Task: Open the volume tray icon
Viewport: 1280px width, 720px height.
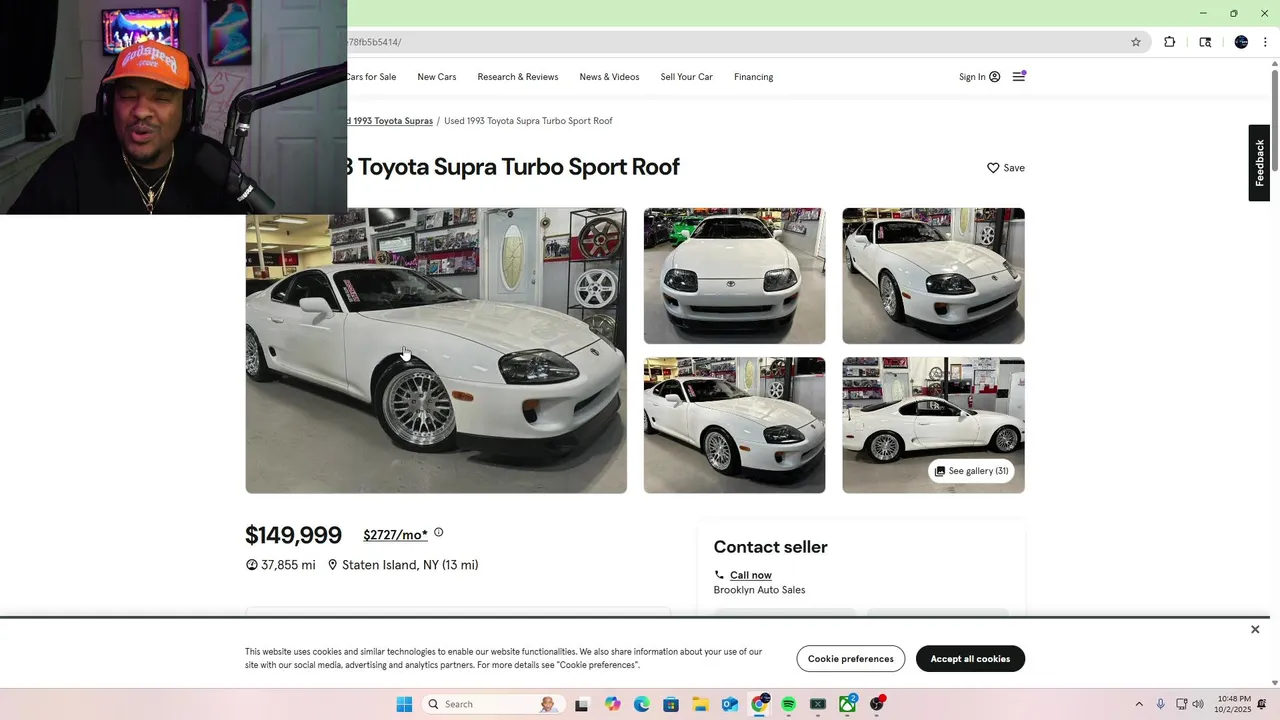Action: click(1198, 704)
